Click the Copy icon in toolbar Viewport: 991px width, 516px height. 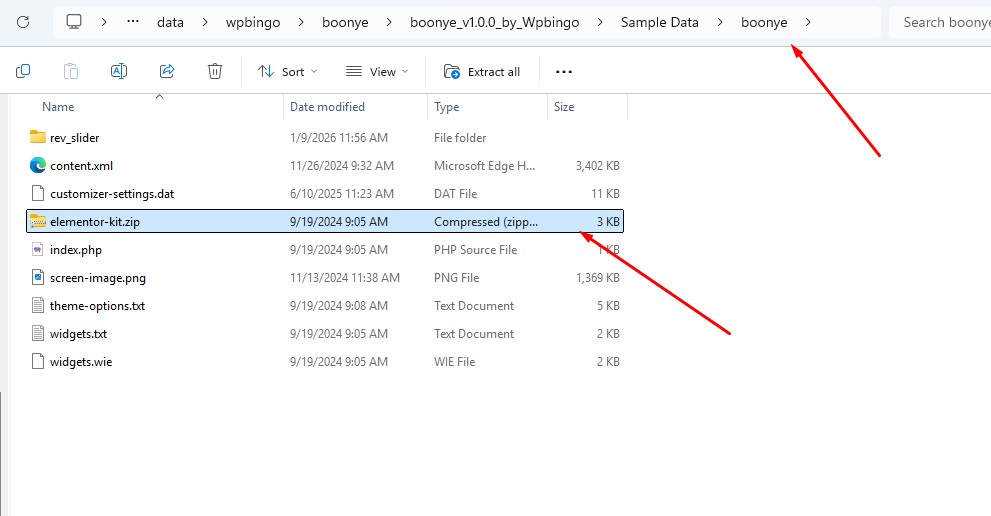pos(23,71)
